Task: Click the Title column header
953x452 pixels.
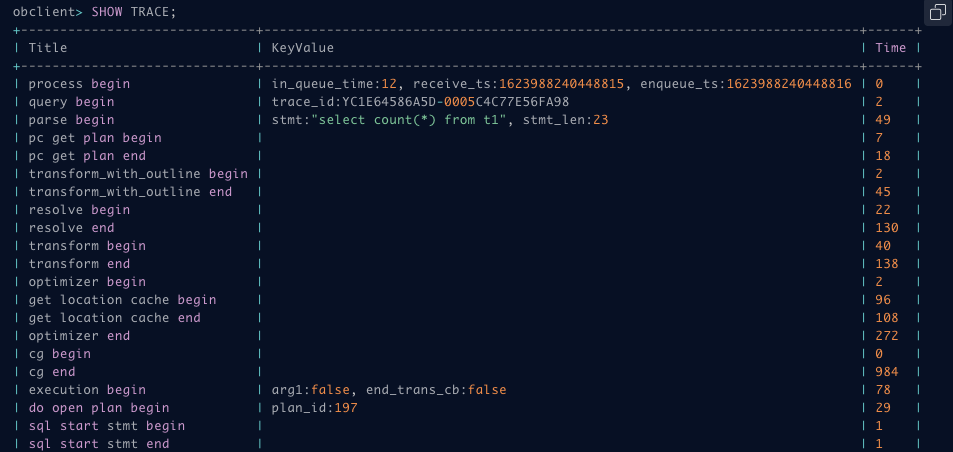Action: pyautogui.click(x=48, y=47)
